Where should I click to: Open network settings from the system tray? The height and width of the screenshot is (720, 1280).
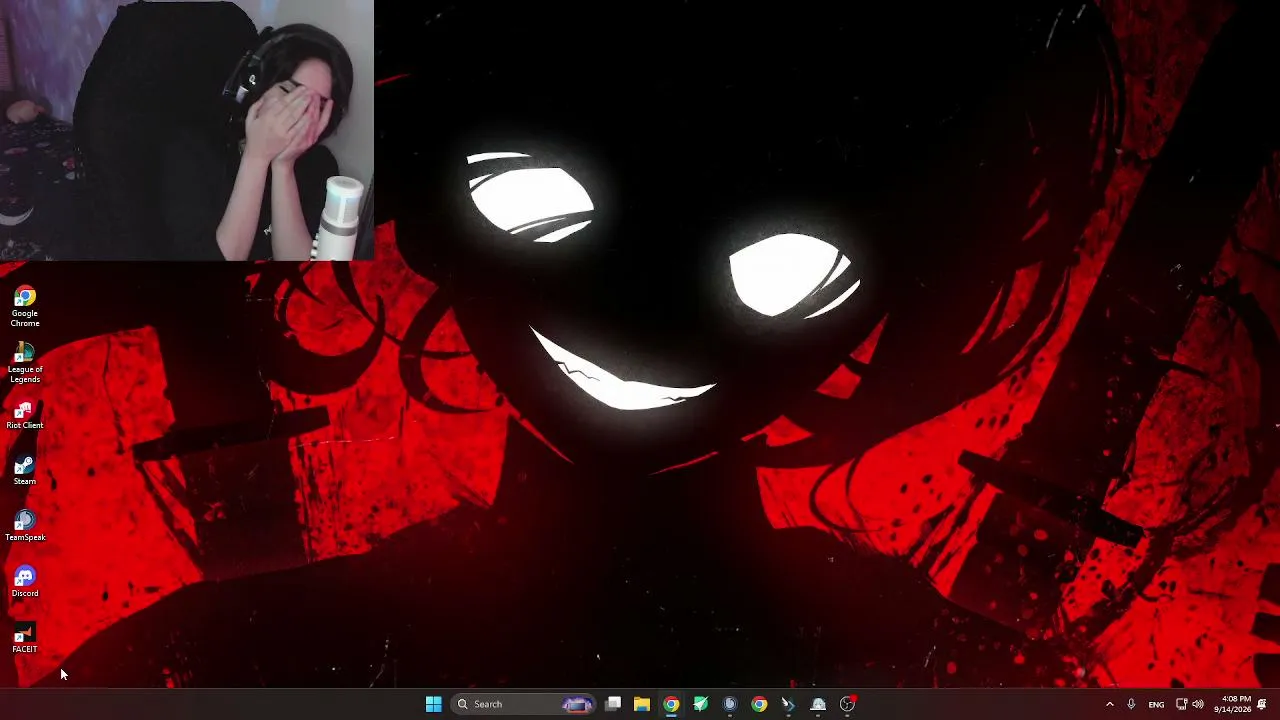(x=1181, y=704)
